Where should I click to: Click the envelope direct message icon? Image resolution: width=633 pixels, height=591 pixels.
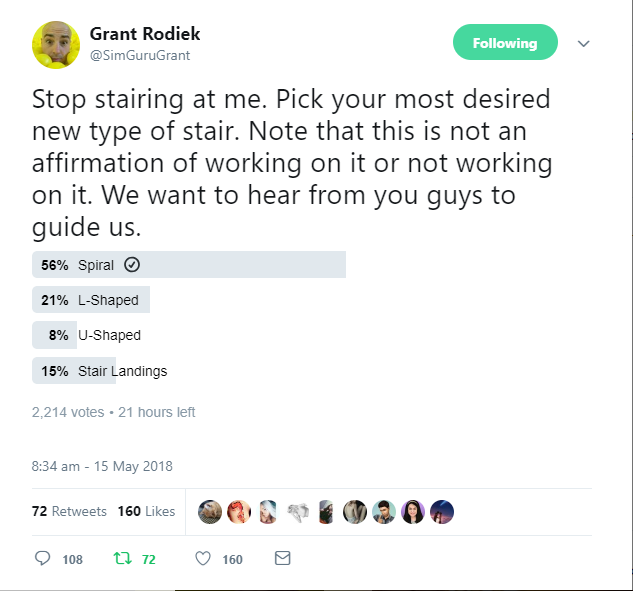pos(283,558)
